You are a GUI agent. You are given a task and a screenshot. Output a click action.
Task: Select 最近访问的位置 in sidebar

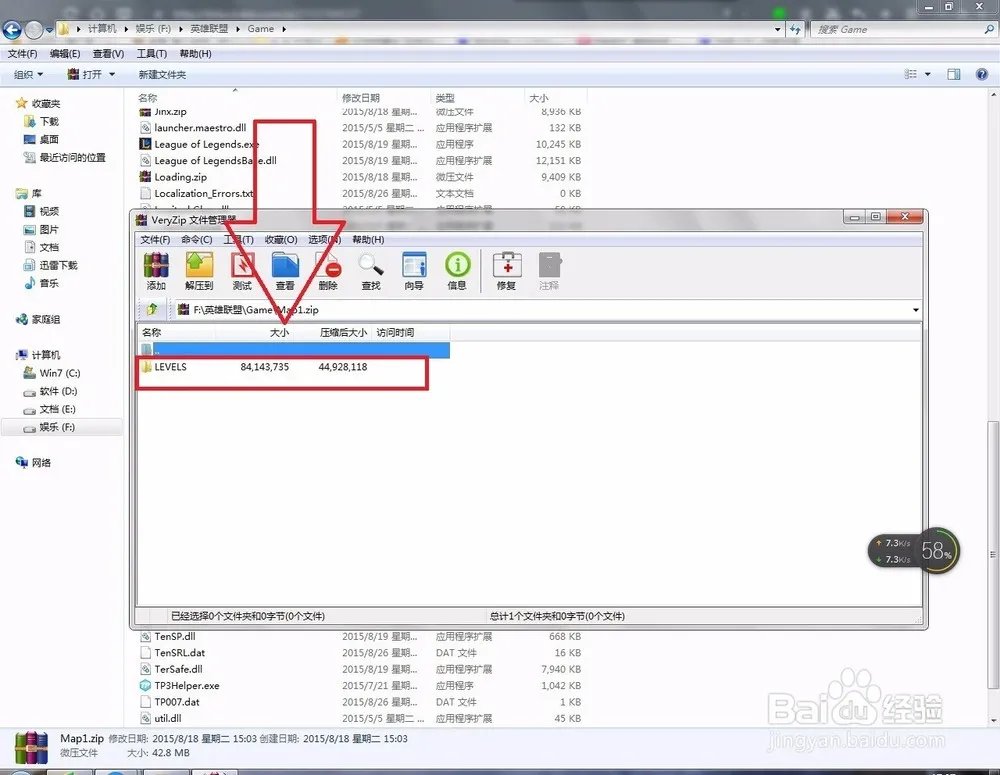pos(64,157)
